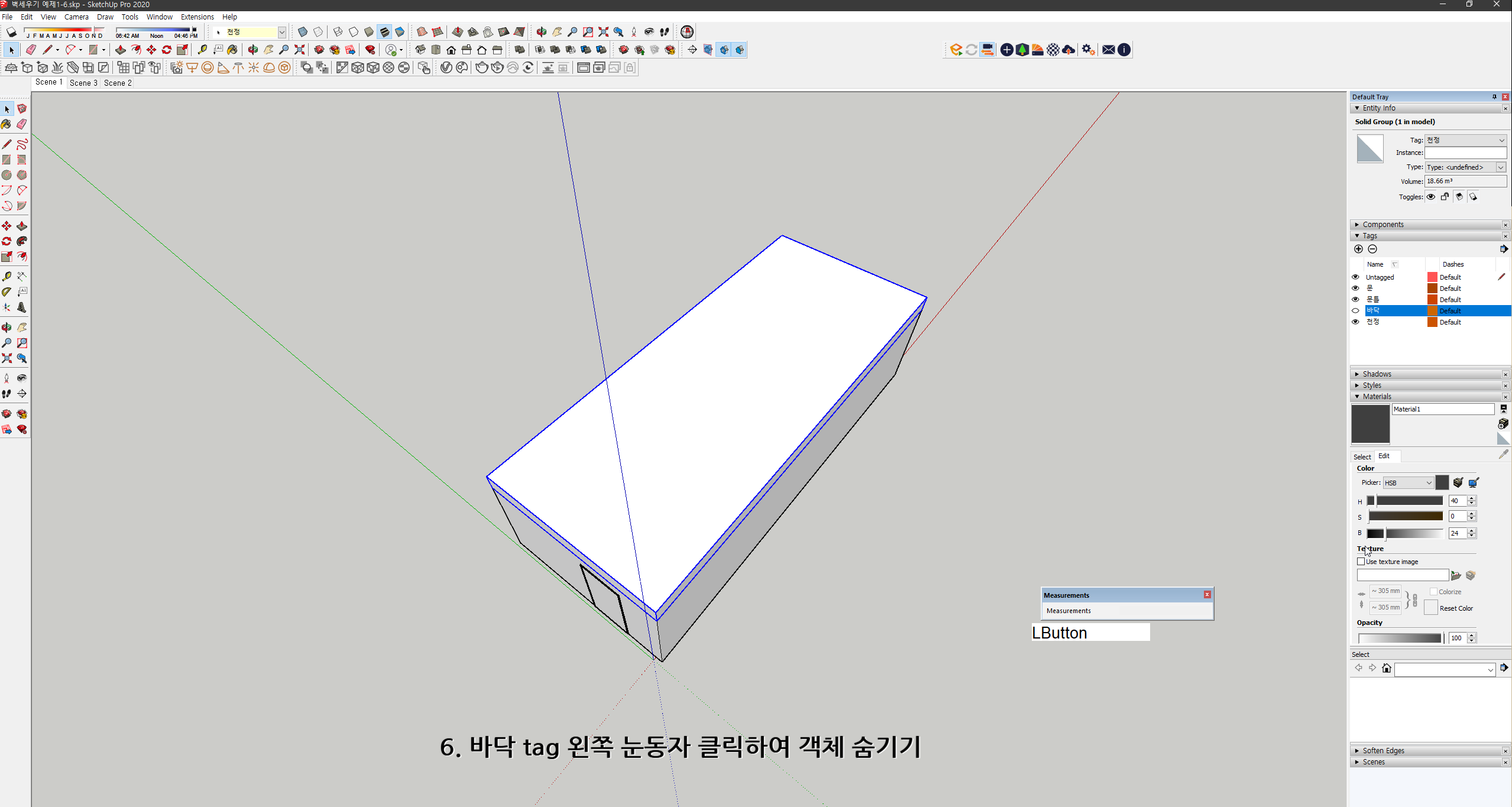
Task: Open the Type dropdown in Entity Info
Action: (1500, 167)
